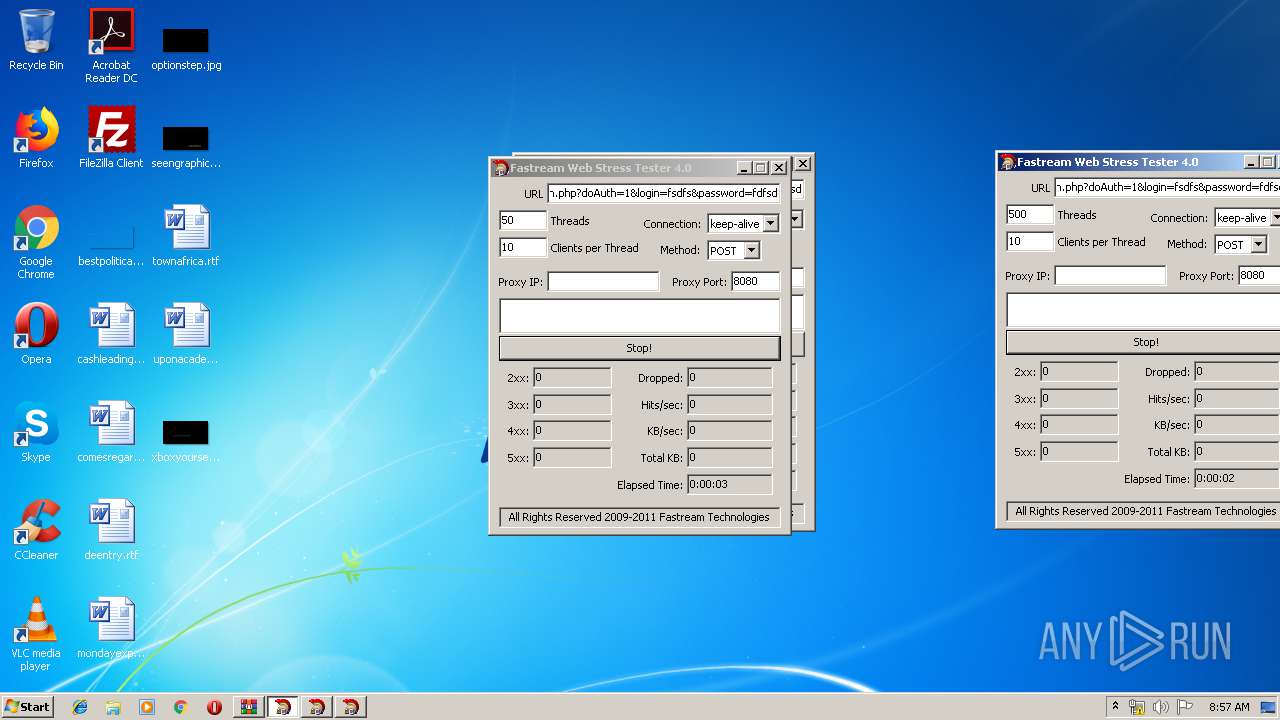Select the xboxyourse desktop file
Screen dimensions: 1280x720
pos(186,440)
